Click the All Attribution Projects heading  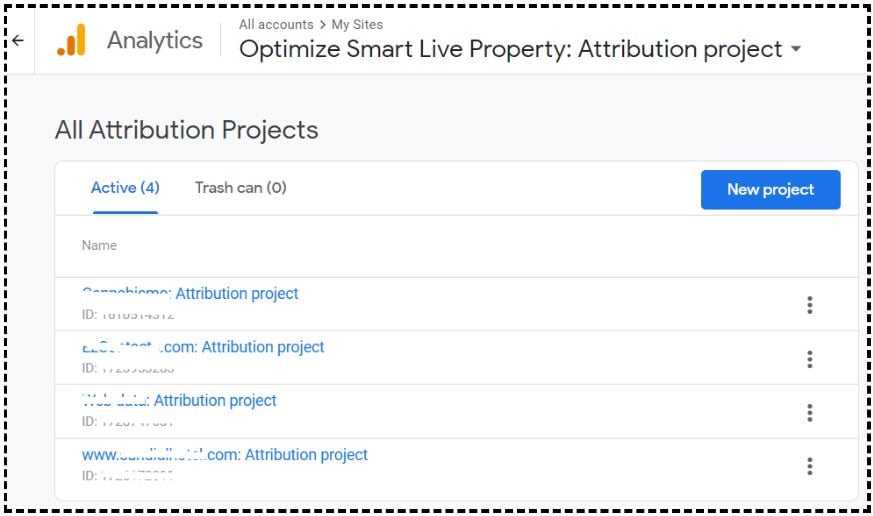point(187,130)
